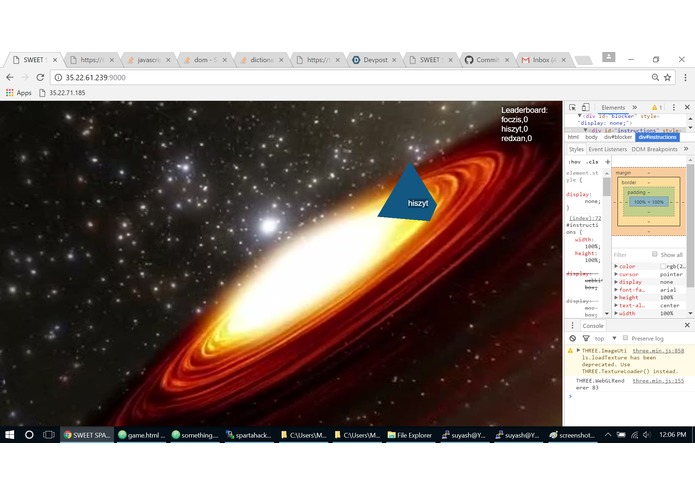Viewport: 695px width, 494px height.
Task: Open the three.min.js:155 source link
Action: tap(658, 381)
